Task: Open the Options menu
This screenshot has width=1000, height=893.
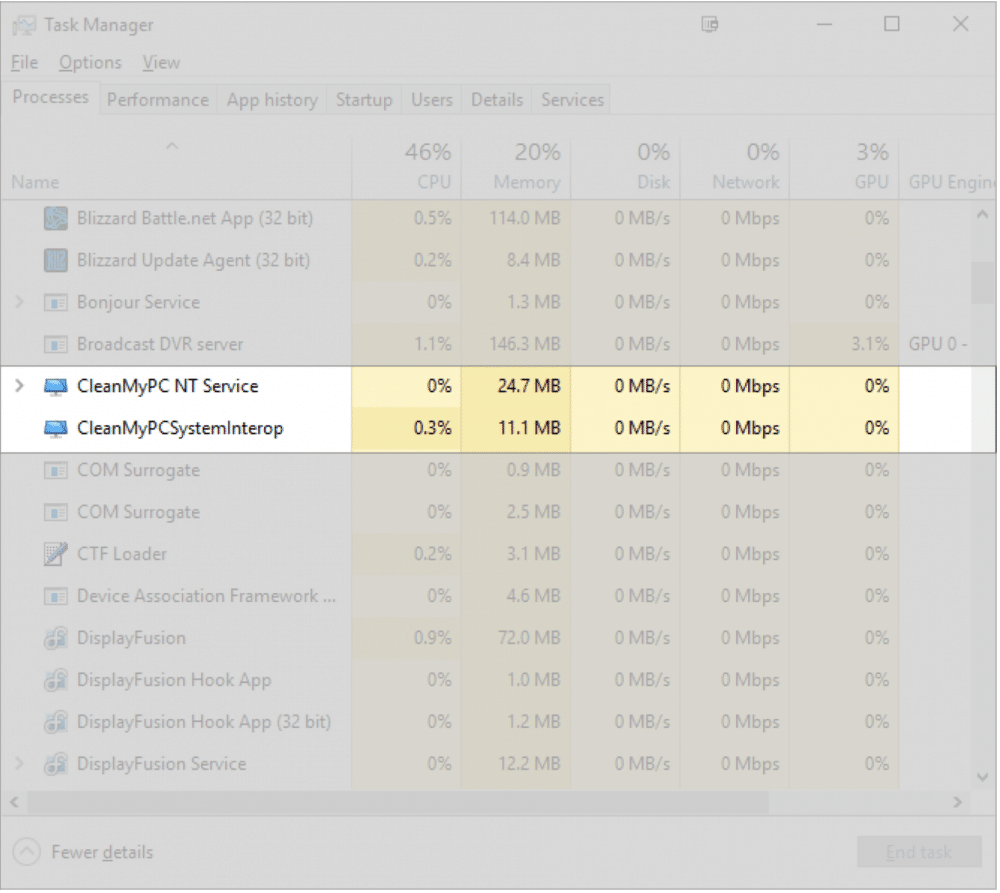Action: click(90, 62)
